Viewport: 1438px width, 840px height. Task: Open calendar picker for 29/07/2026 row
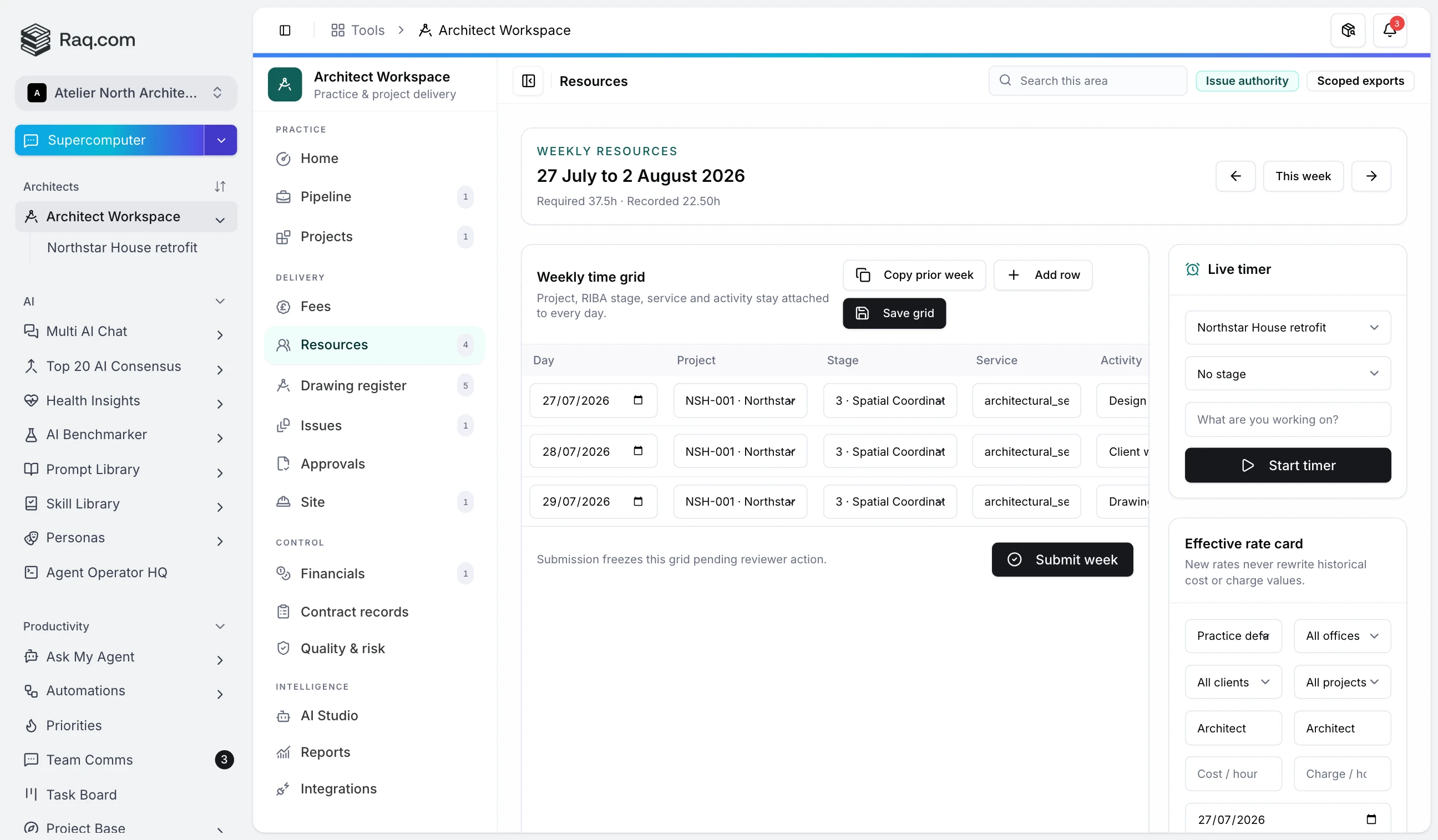pyautogui.click(x=638, y=501)
